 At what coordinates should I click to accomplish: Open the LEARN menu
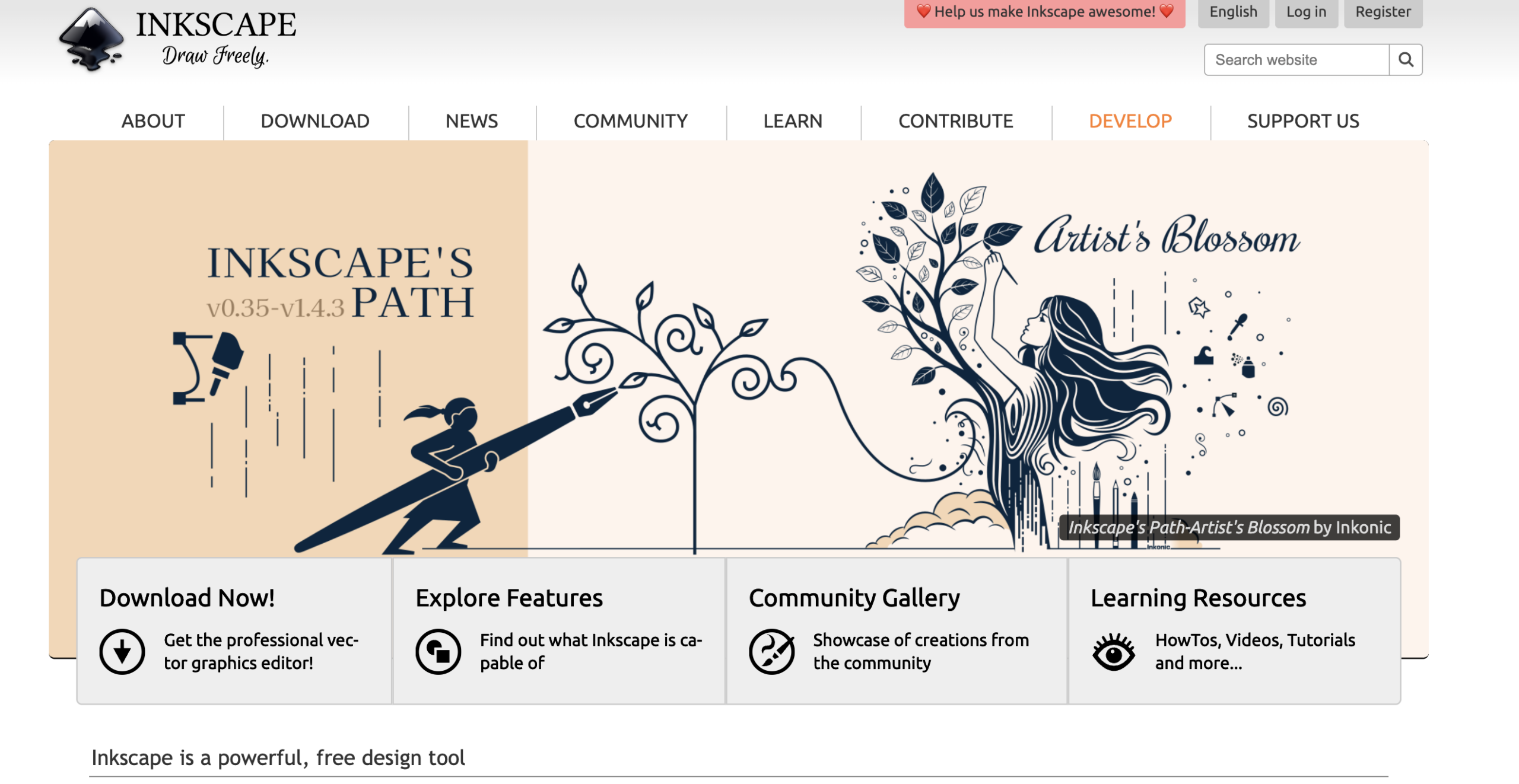[x=793, y=121]
